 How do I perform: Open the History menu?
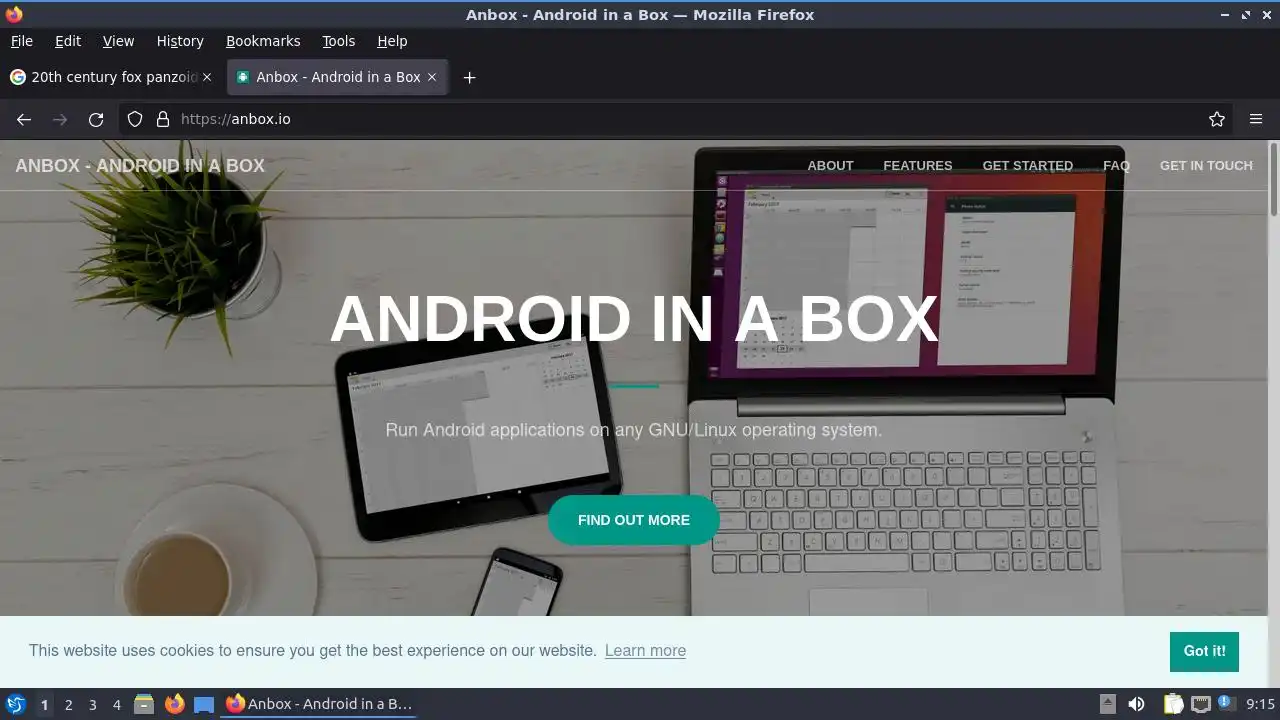click(x=180, y=41)
